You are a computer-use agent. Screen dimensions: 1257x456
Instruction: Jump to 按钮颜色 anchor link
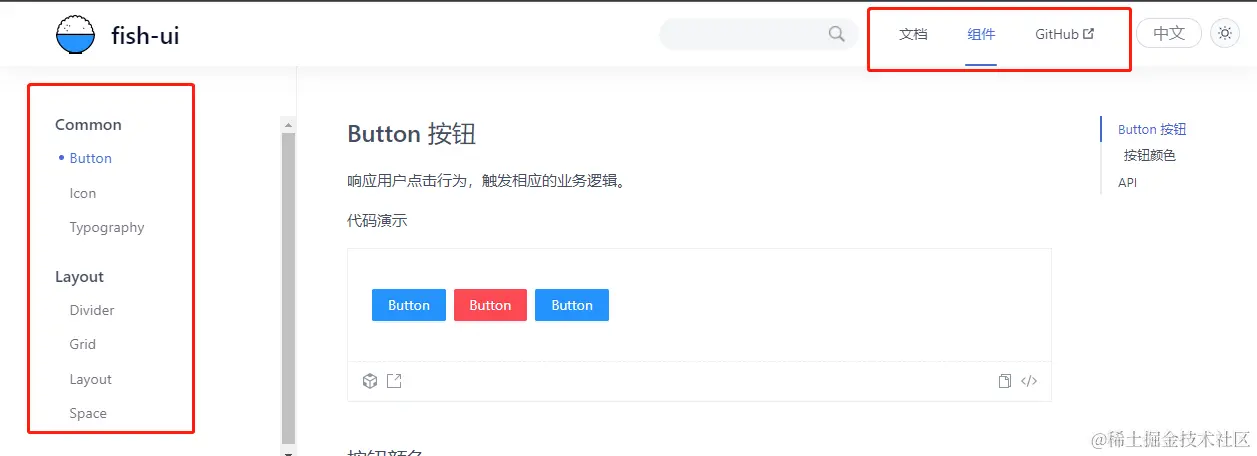click(1150, 155)
